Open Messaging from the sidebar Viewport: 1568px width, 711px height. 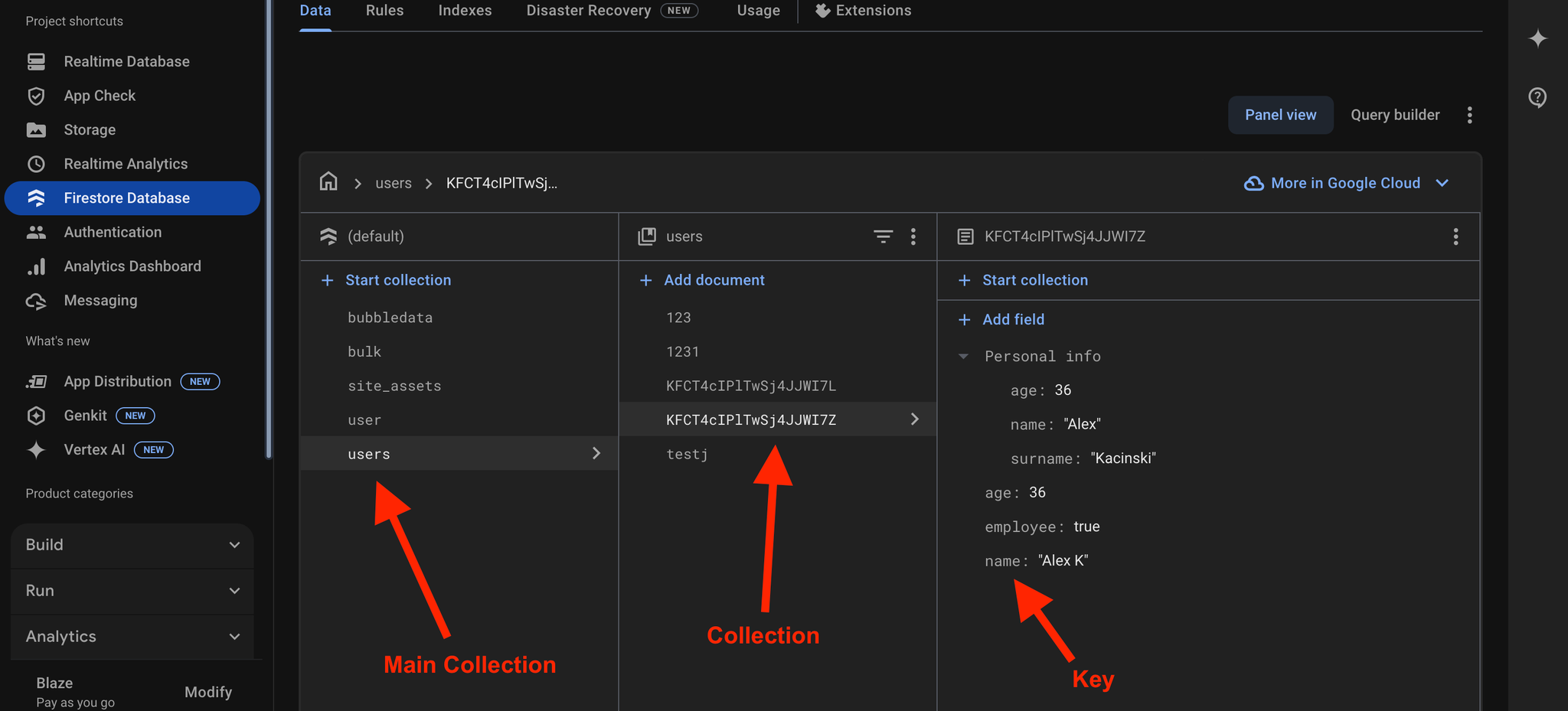(100, 300)
